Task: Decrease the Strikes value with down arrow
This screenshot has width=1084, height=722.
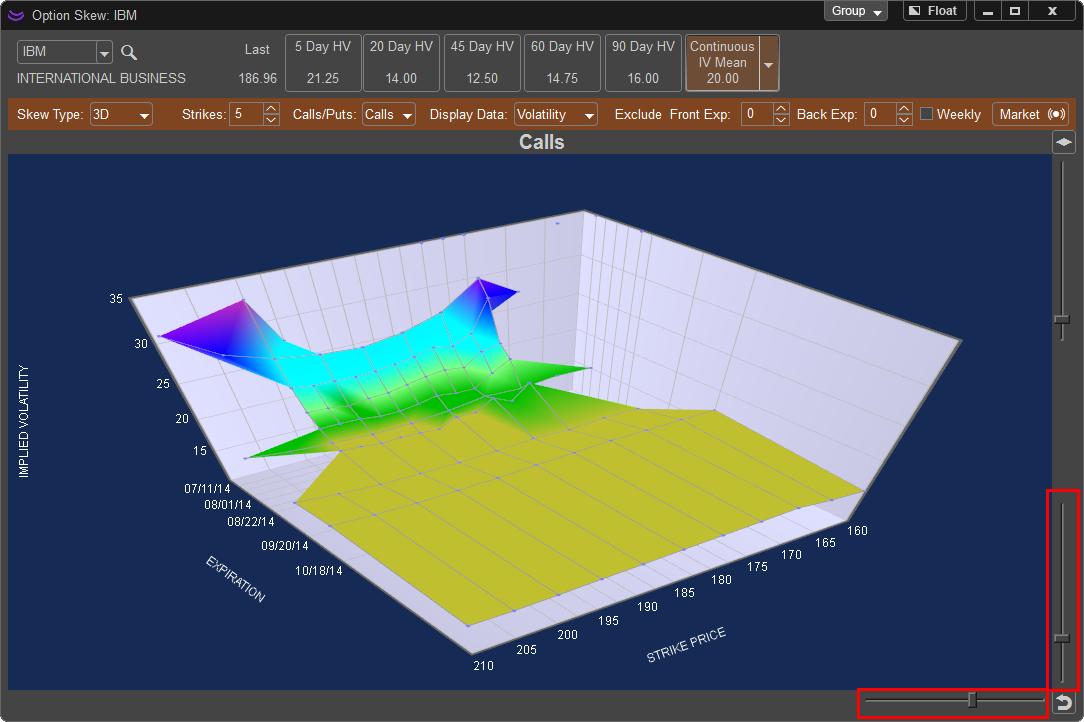Action: [x=272, y=120]
